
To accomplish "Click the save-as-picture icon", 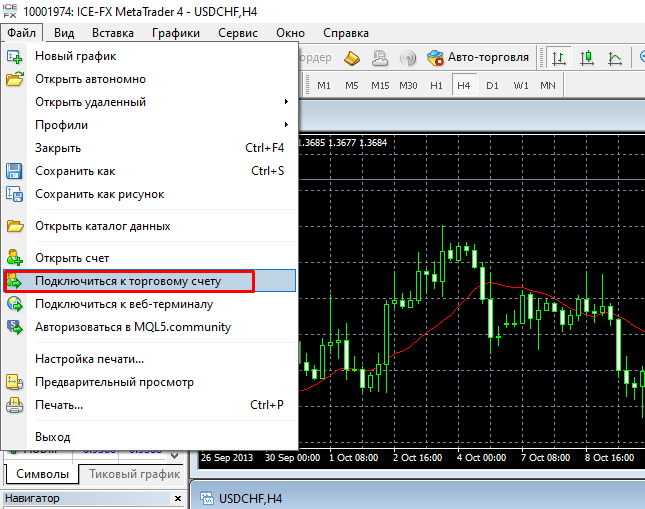I will coord(14,194).
